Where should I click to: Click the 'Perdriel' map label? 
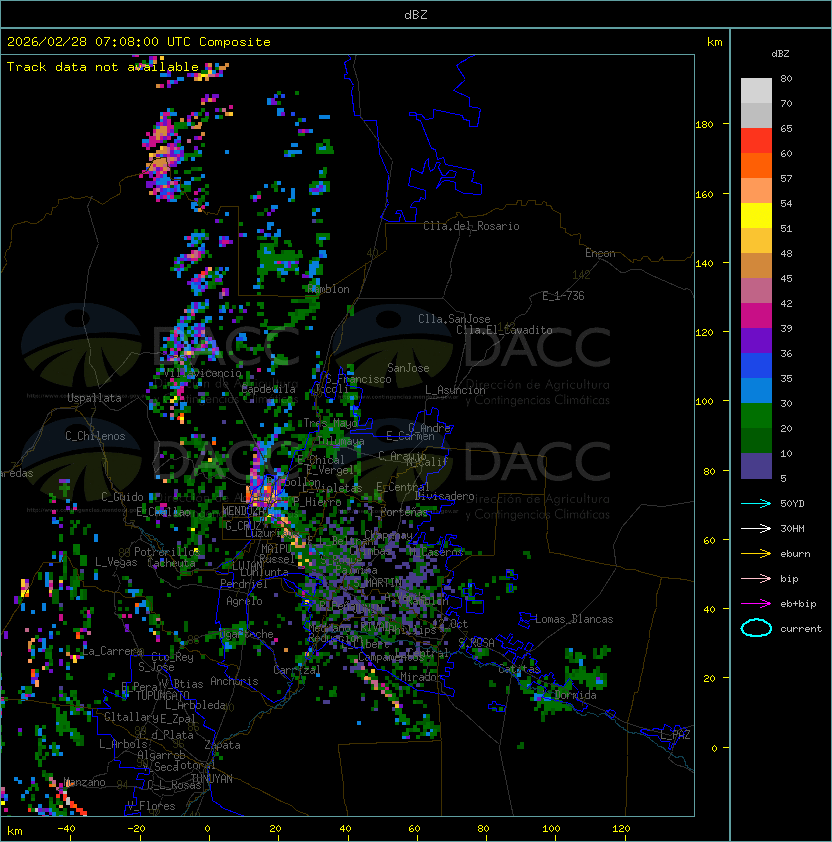[x=244, y=584]
